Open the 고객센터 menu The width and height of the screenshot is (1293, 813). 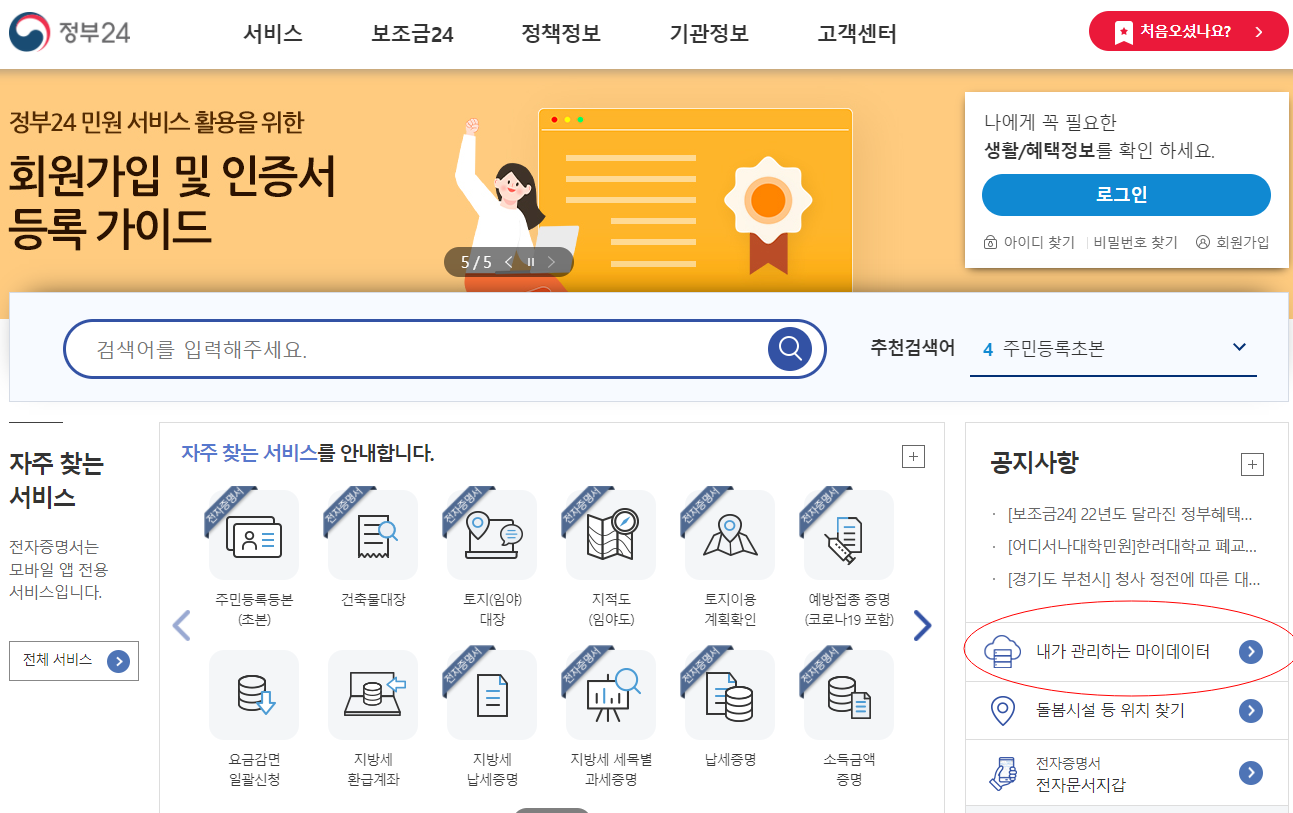click(x=857, y=34)
